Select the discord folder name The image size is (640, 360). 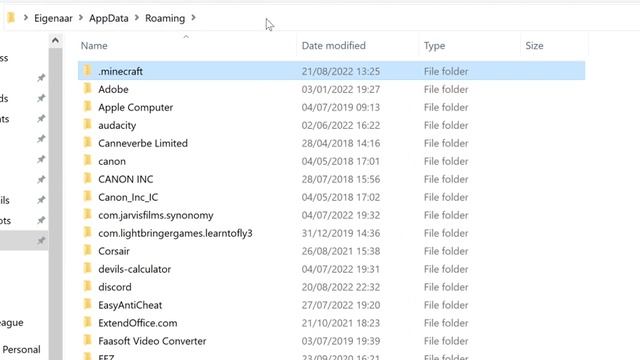115,287
